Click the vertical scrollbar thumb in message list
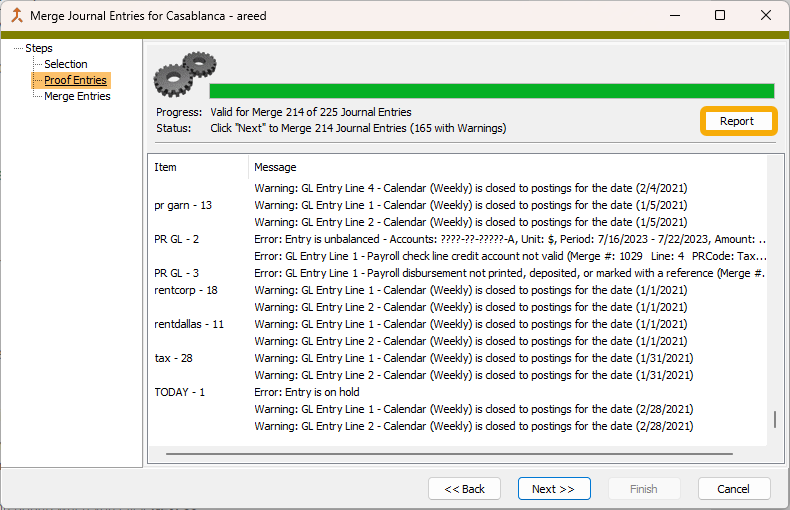This screenshot has width=790, height=510. [x=774, y=419]
